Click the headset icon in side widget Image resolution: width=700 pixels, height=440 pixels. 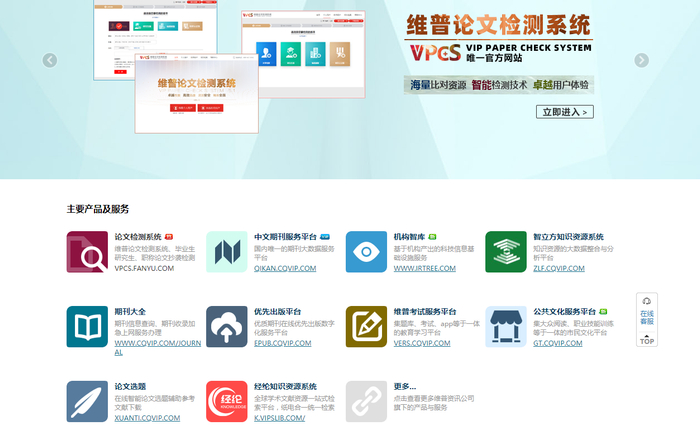(x=647, y=301)
